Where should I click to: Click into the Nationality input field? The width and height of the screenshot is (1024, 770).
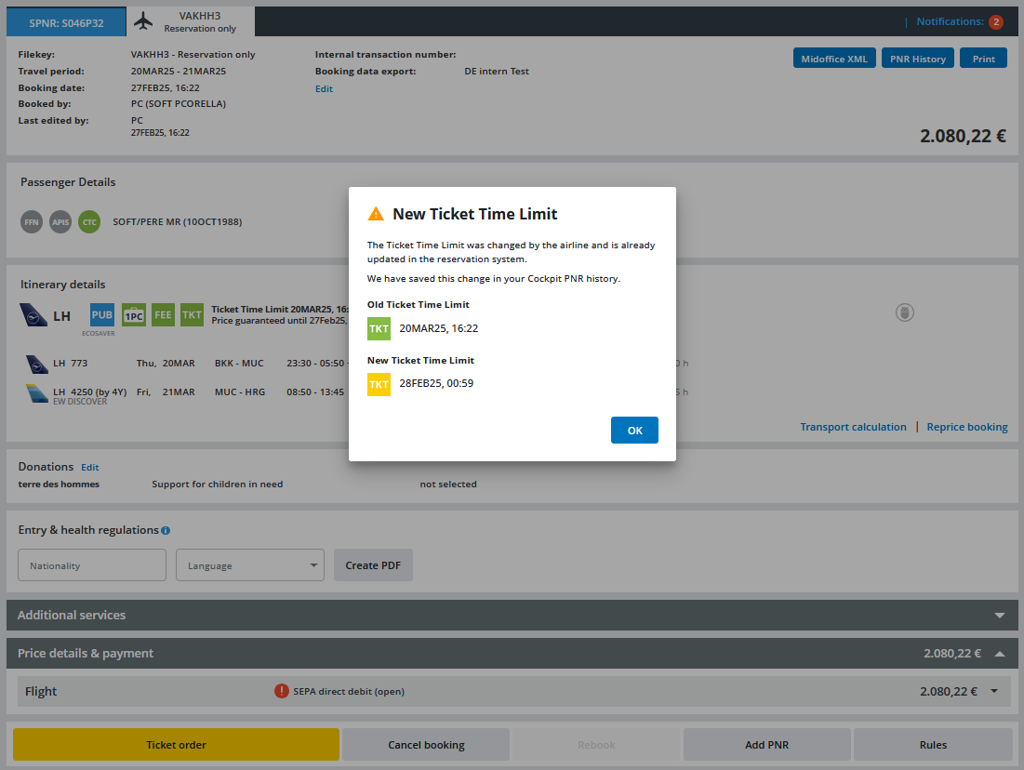coord(92,565)
